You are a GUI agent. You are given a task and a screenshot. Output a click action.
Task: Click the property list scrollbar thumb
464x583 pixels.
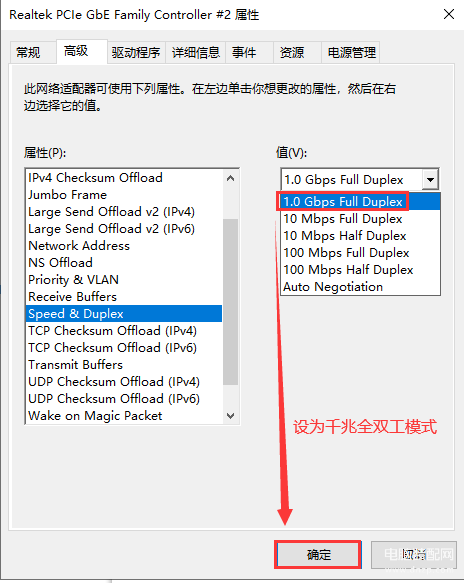pos(231,302)
